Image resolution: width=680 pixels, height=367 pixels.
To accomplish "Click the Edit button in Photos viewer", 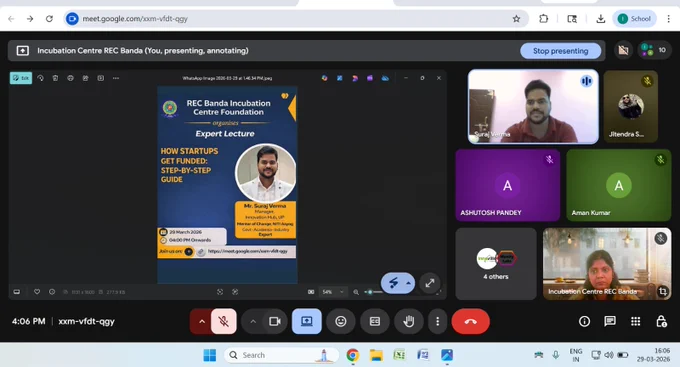I will (21, 78).
